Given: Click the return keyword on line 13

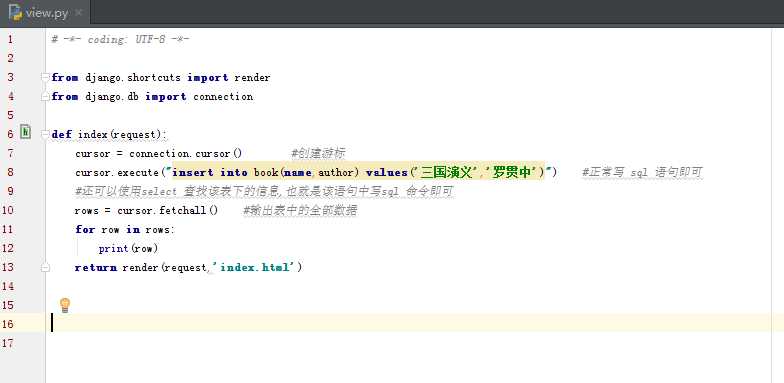Looking at the screenshot, I should tap(96, 268).
